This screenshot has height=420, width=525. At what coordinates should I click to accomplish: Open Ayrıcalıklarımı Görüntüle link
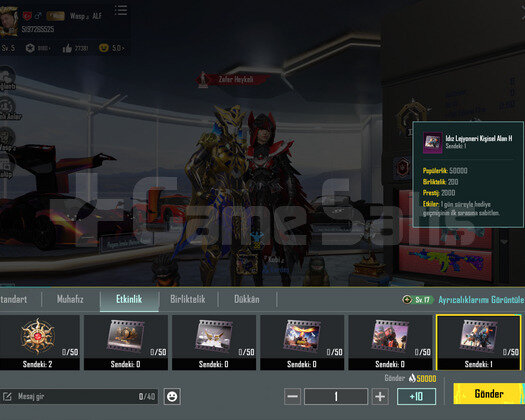click(x=481, y=299)
